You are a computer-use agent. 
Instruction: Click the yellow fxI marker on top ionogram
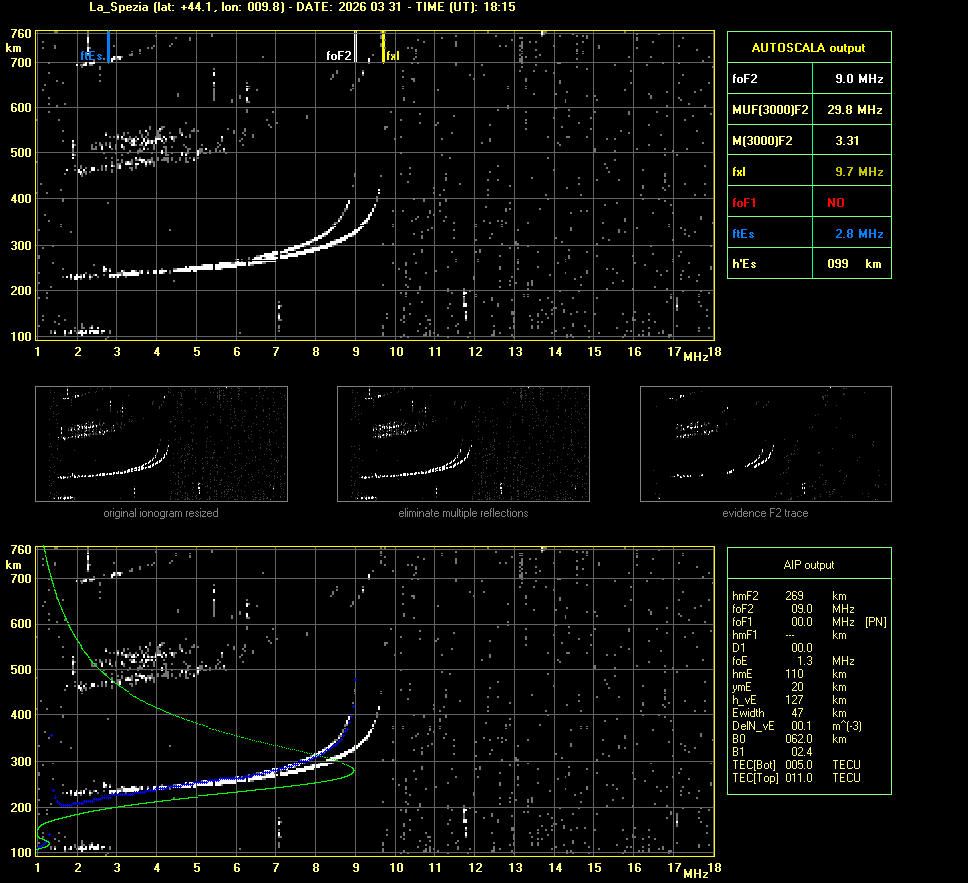383,47
